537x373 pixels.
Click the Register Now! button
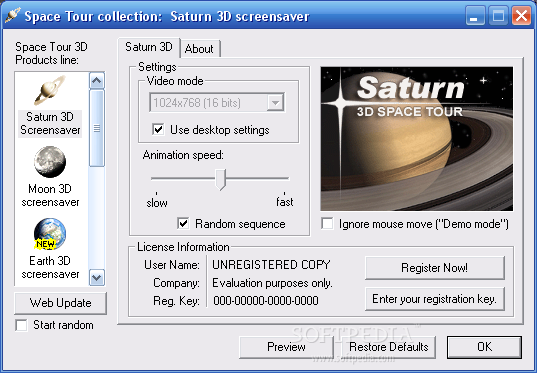click(435, 268)
